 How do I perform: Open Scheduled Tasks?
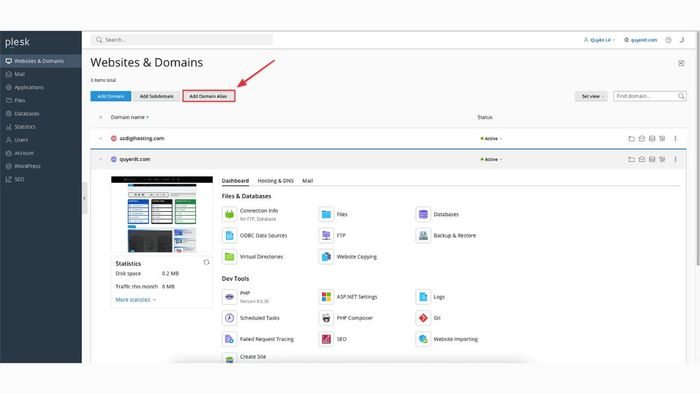(251, 318)
